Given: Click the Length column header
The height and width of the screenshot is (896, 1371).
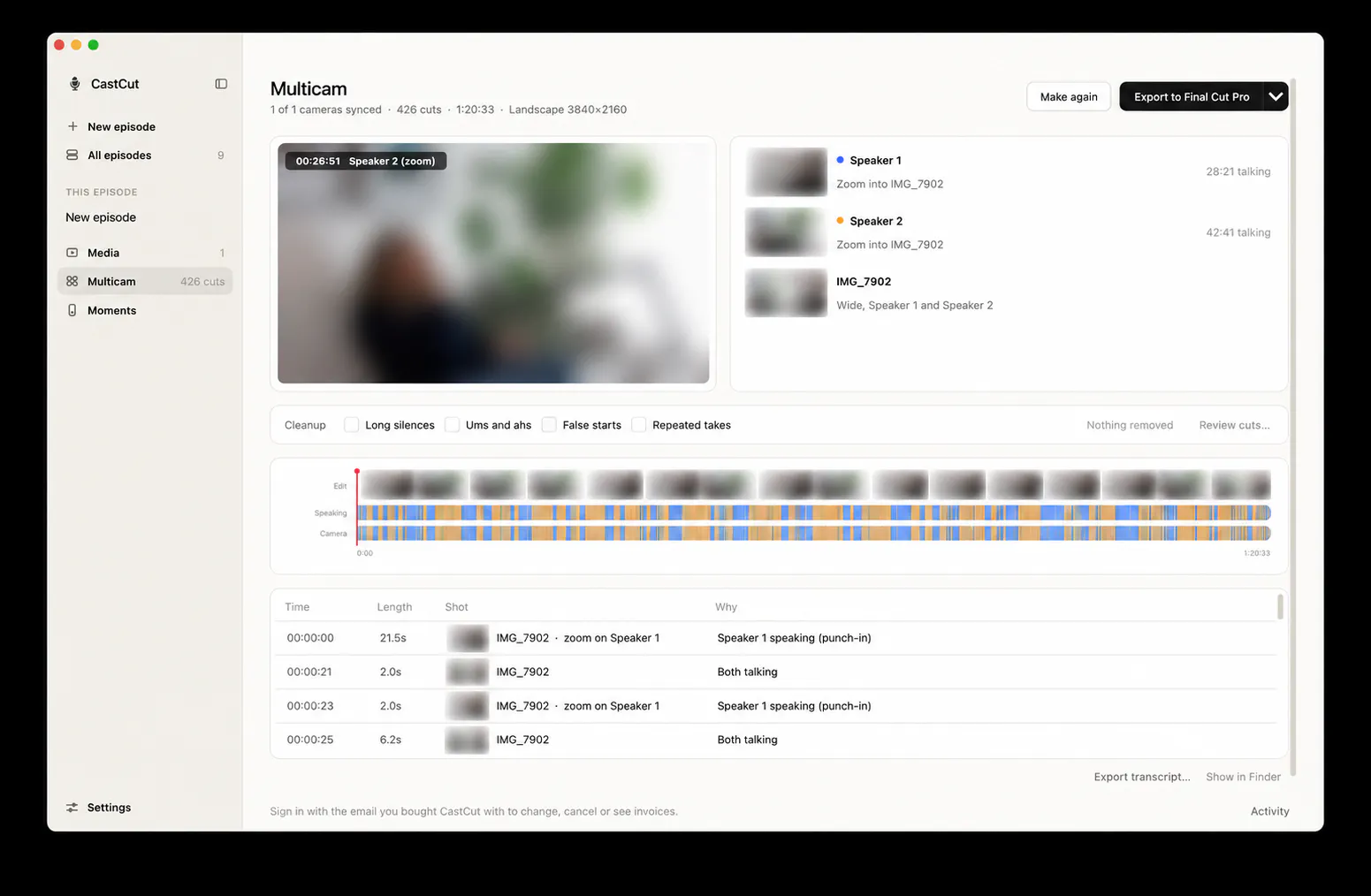Looking at the screenshot, I should 394,607.
